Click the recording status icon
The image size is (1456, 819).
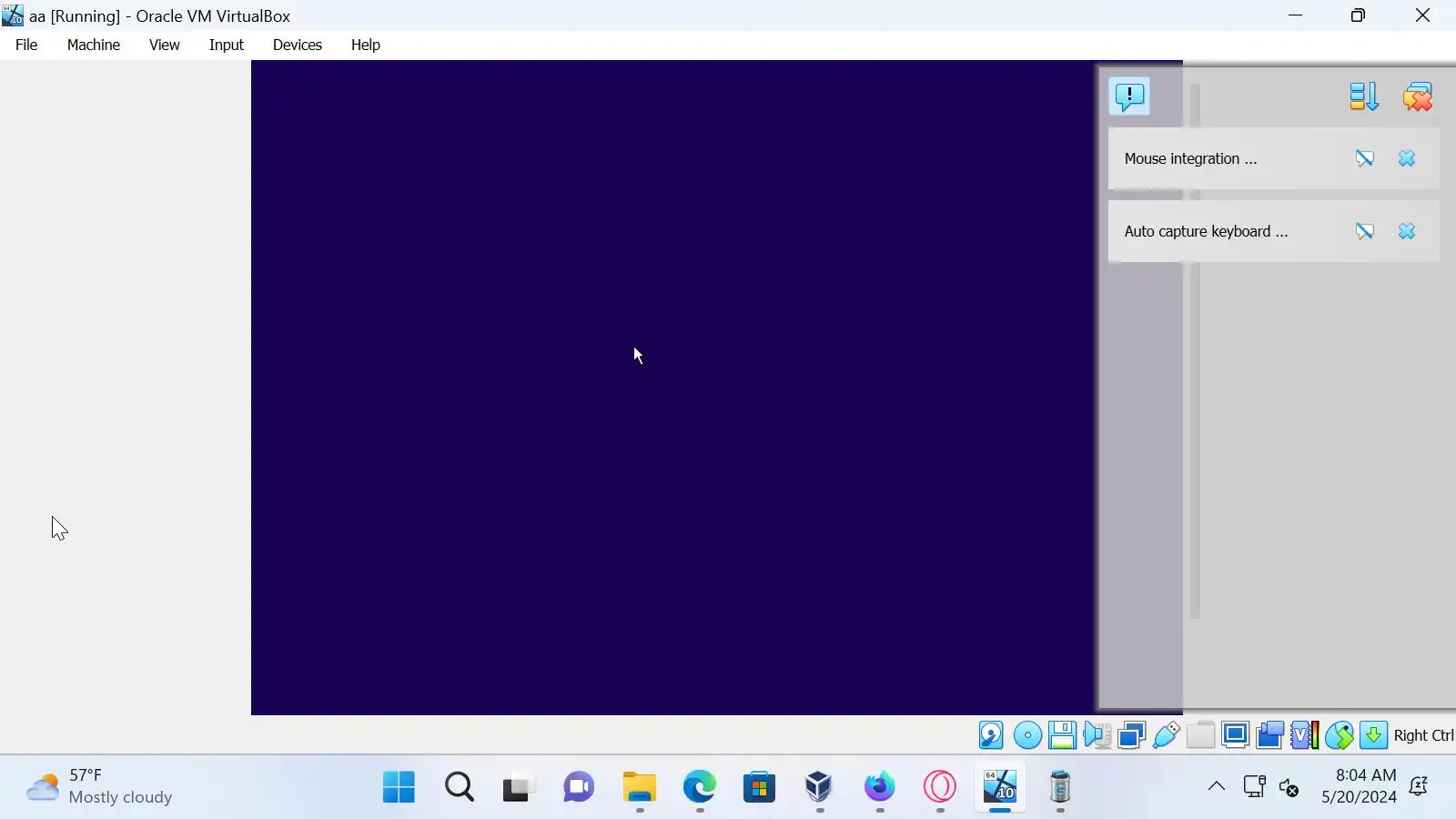coord(1269,735)
